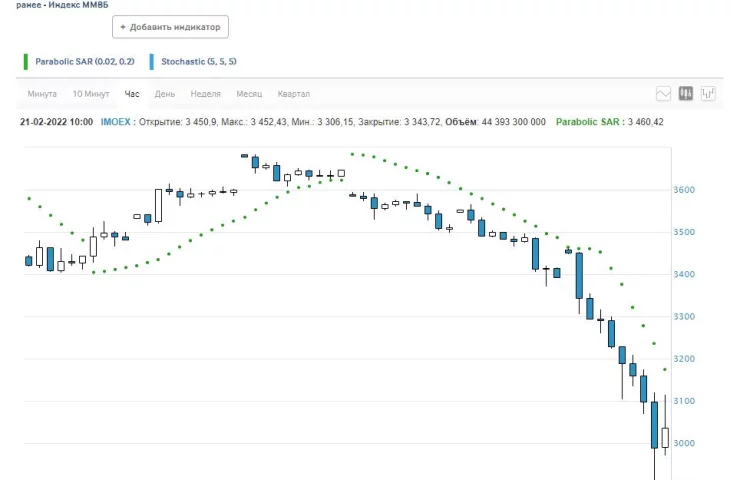Click the 3600 price axis label
This screenshot has height=480, width=740.
684,190
